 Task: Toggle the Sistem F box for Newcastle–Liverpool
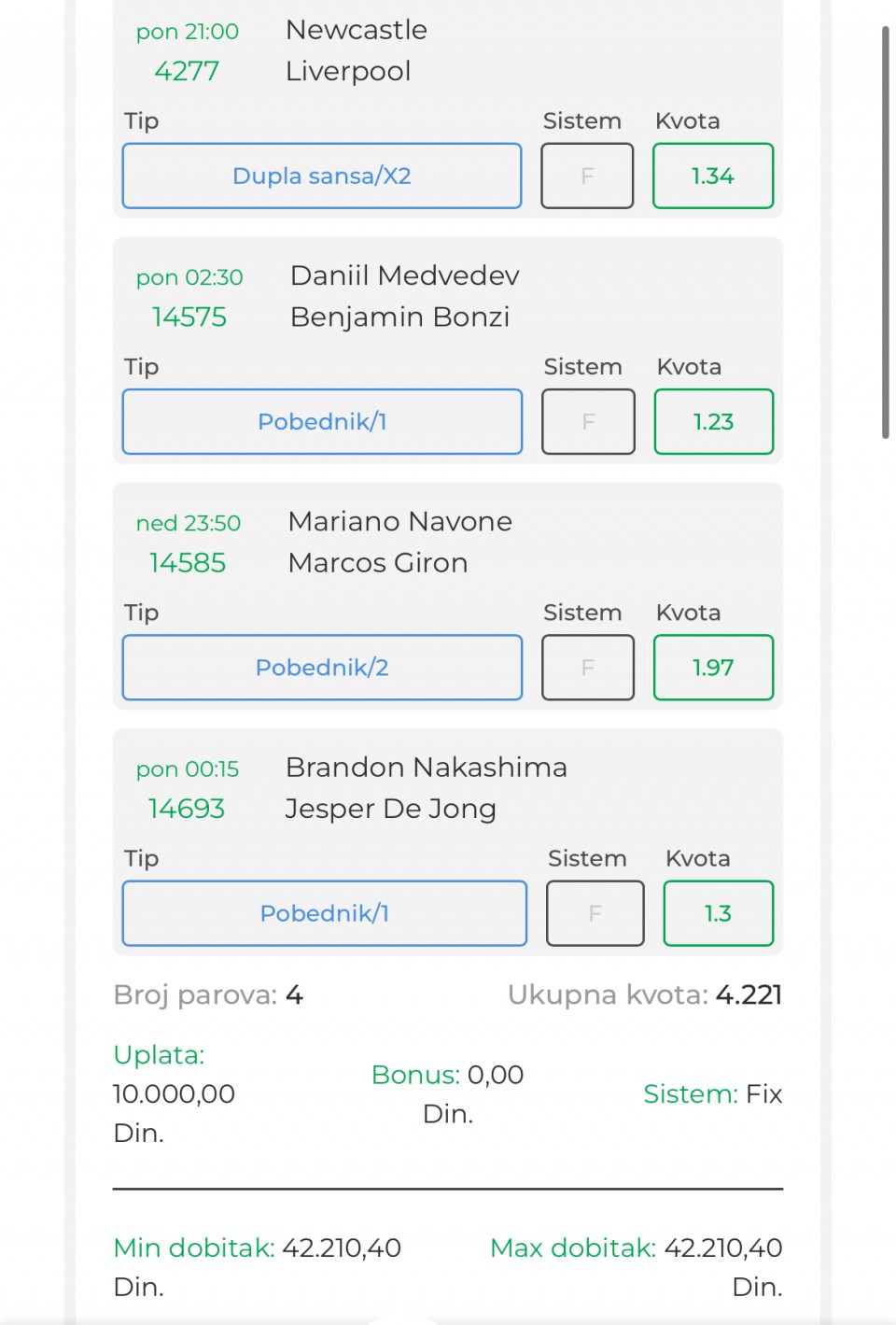pos(587,176)
